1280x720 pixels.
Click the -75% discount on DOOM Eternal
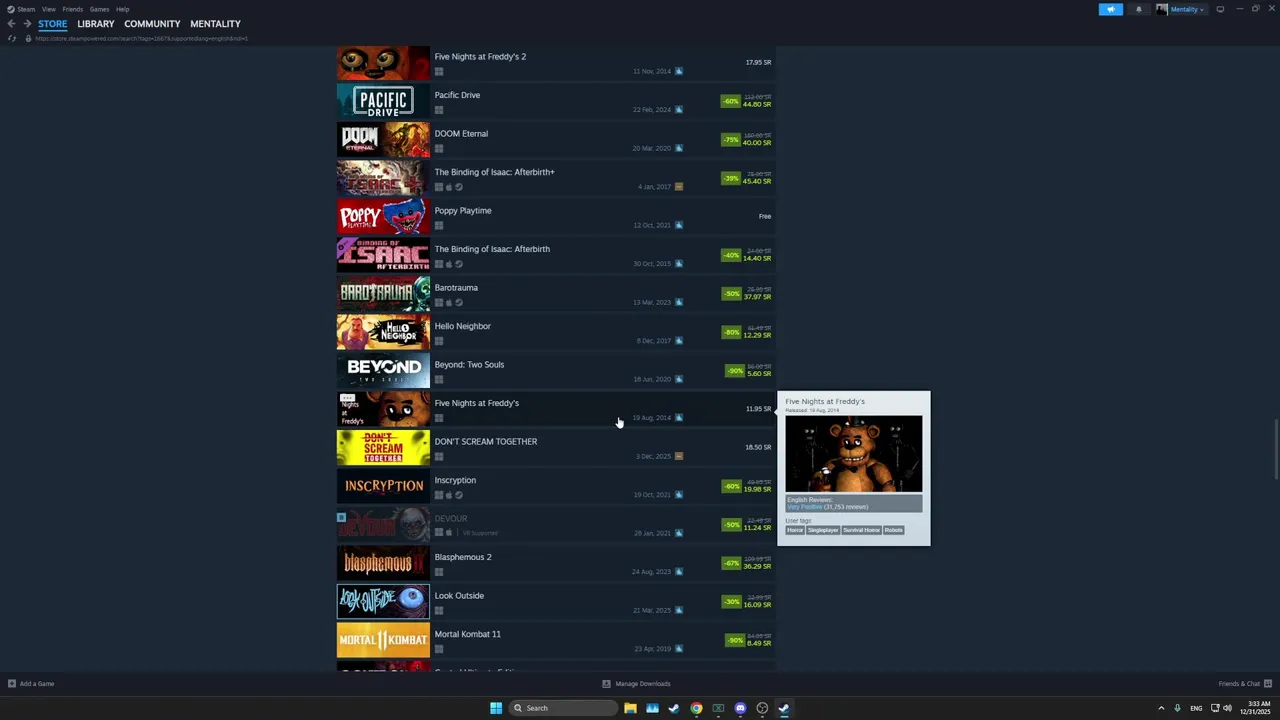[731, 140]
